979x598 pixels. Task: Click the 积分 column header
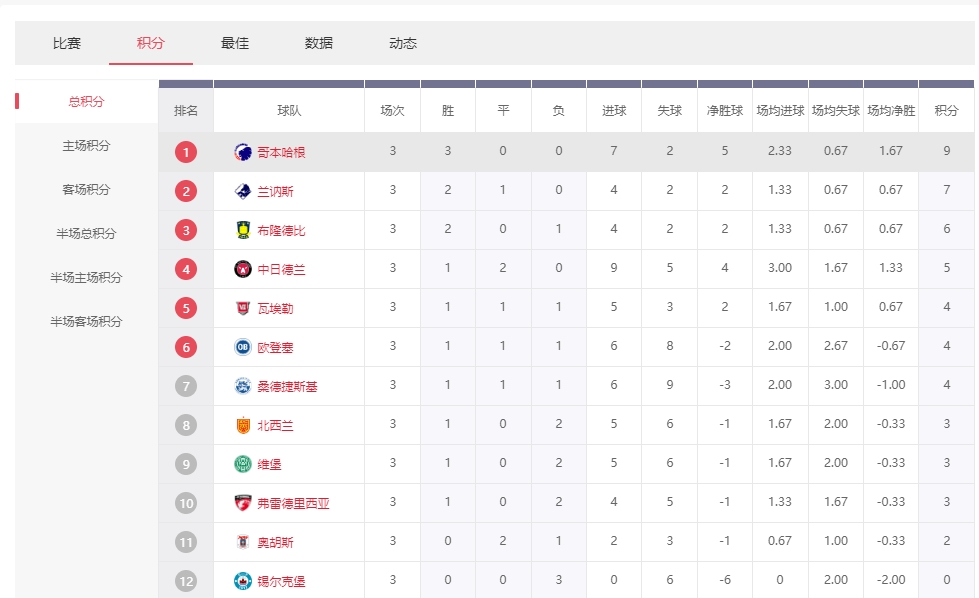946,111
